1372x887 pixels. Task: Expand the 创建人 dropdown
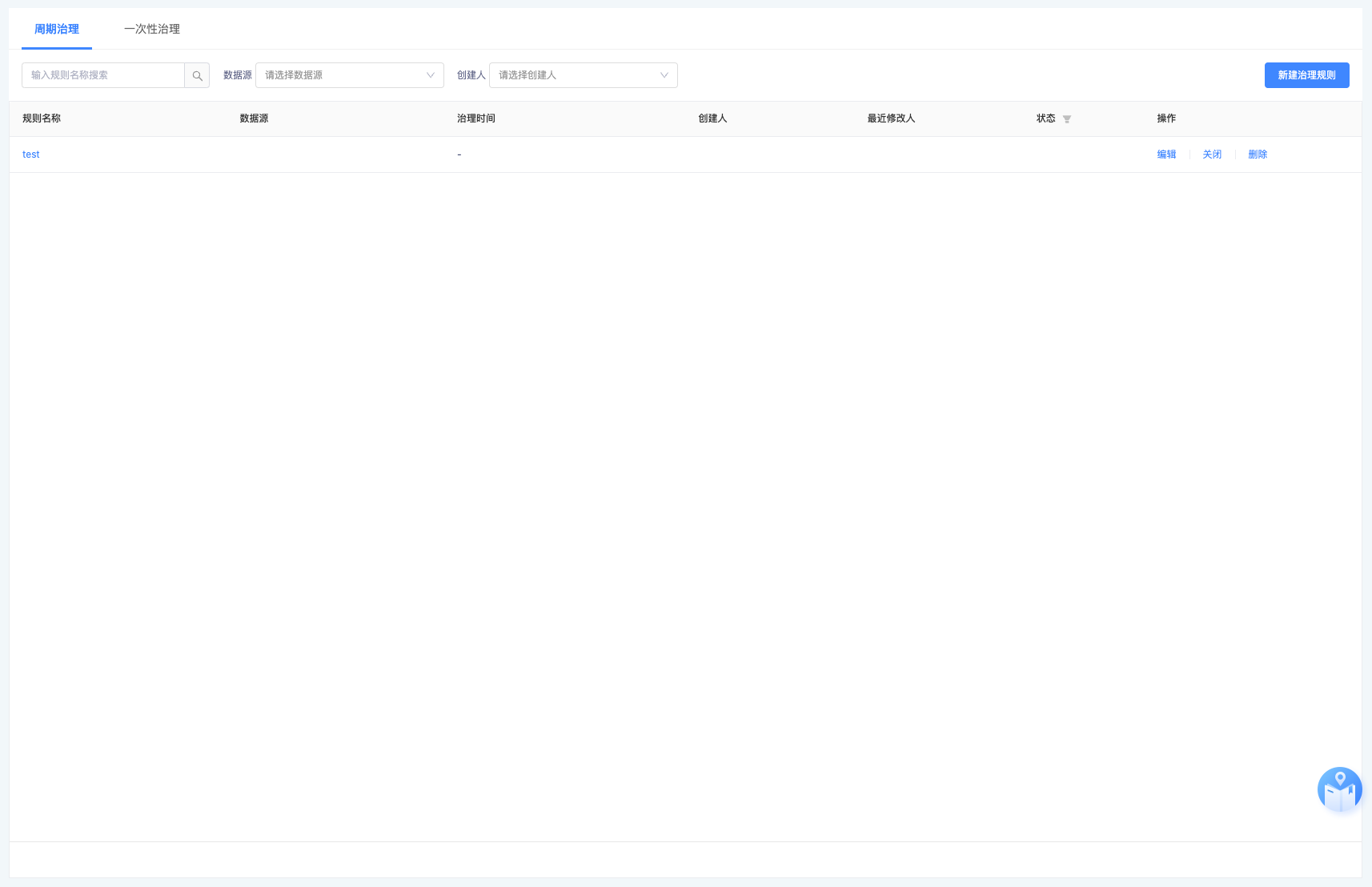click(584, 75)
